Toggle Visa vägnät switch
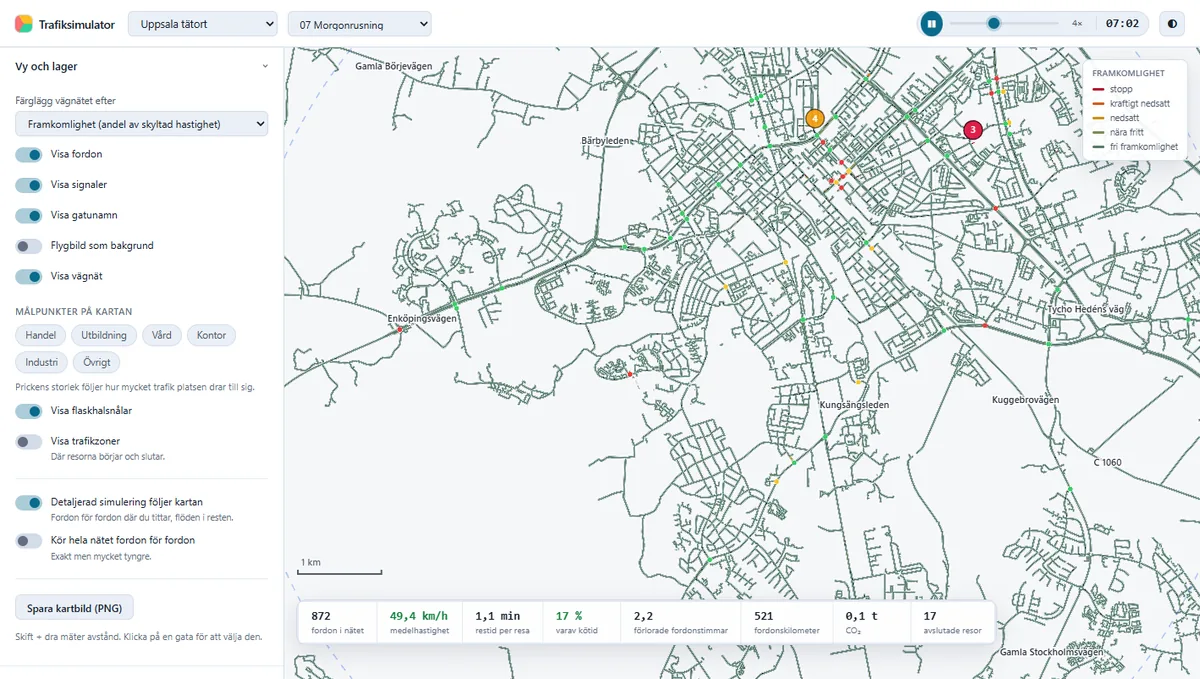This screenshot has width=1200, height=679. pyautogui.click(x=29, y=276)
